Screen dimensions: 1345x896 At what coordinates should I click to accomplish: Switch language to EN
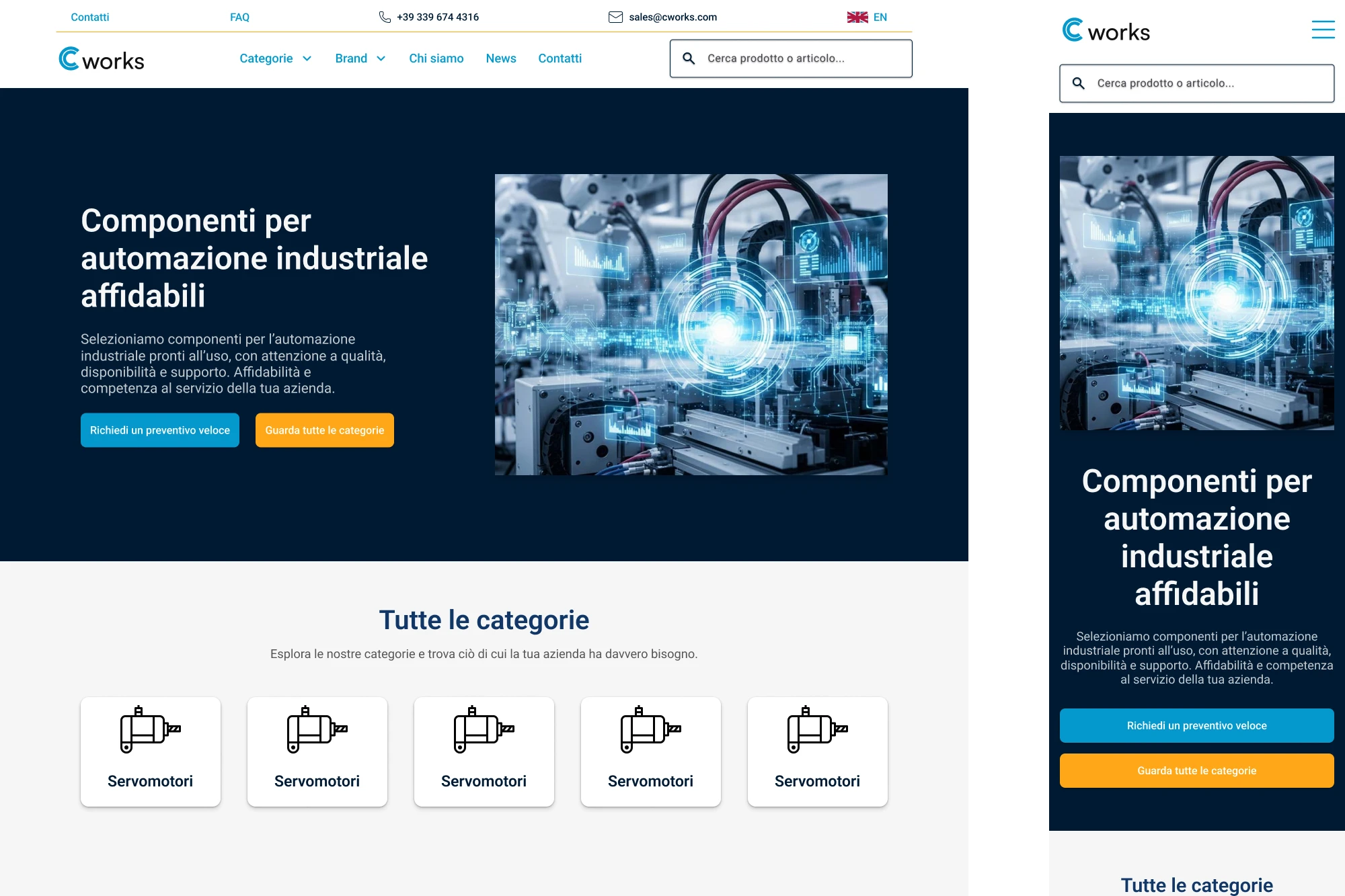[880, 17]
